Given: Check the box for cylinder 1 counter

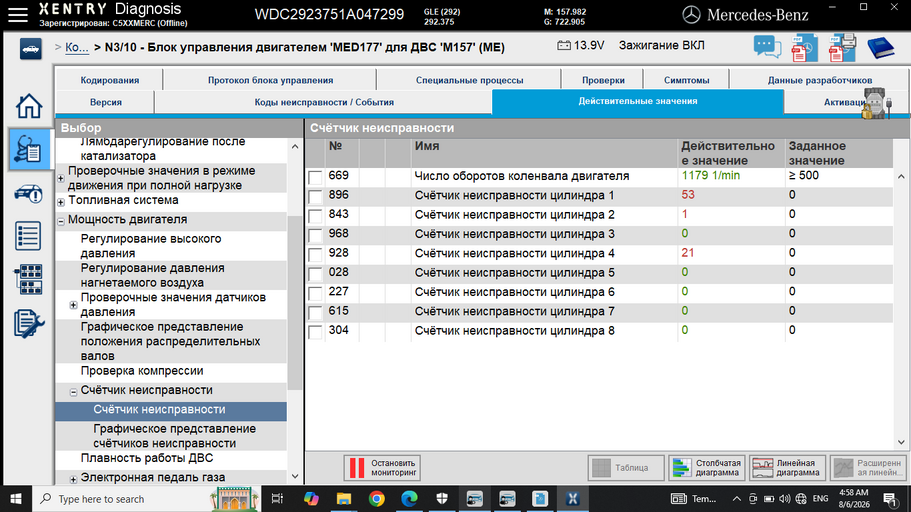Looking at the screenshot, I should [315, 196].
